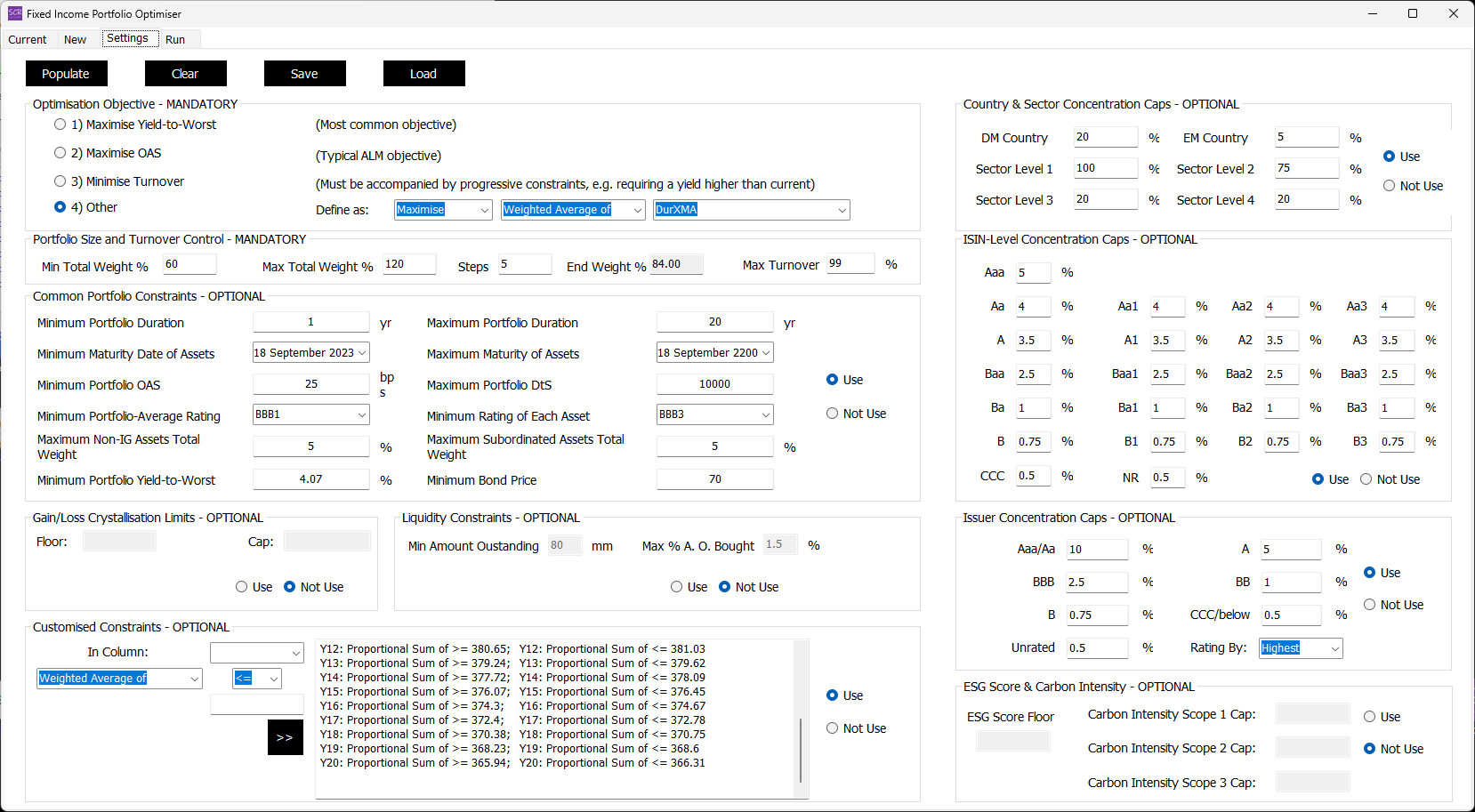Enable Use for Liquidity Constraints

pos(676,587)
